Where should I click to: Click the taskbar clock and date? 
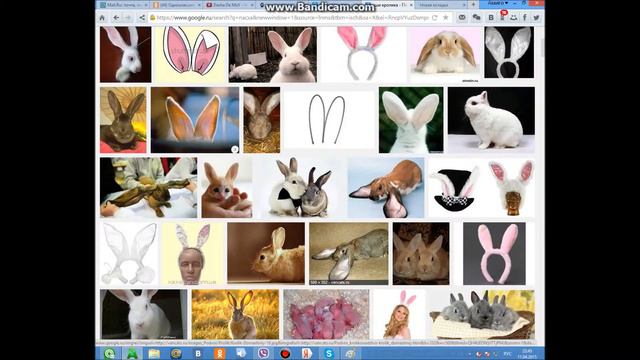527,353
